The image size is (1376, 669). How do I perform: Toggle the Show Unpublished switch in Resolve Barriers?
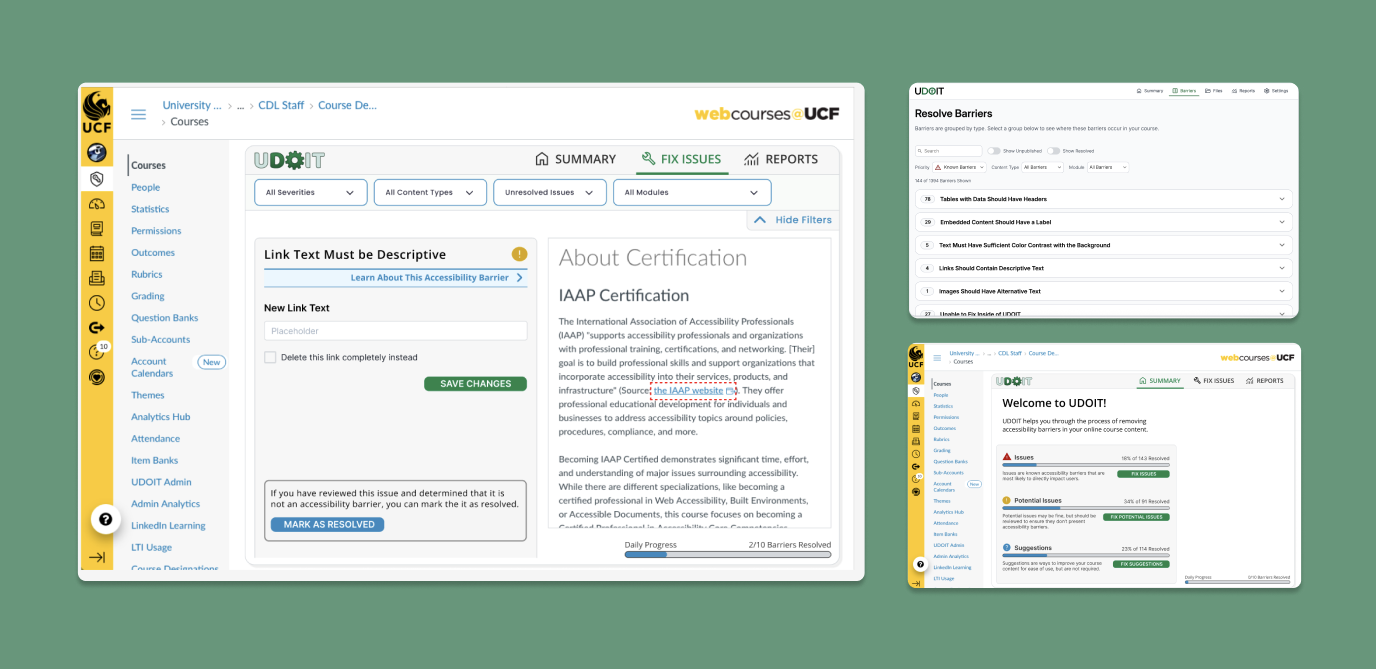pos(994,151)
